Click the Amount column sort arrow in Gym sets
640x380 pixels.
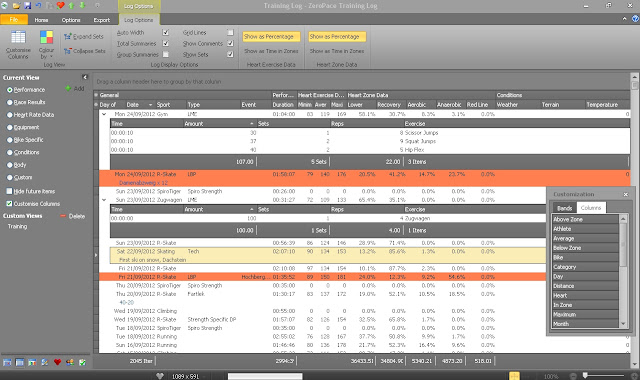[x=251, y=124]
